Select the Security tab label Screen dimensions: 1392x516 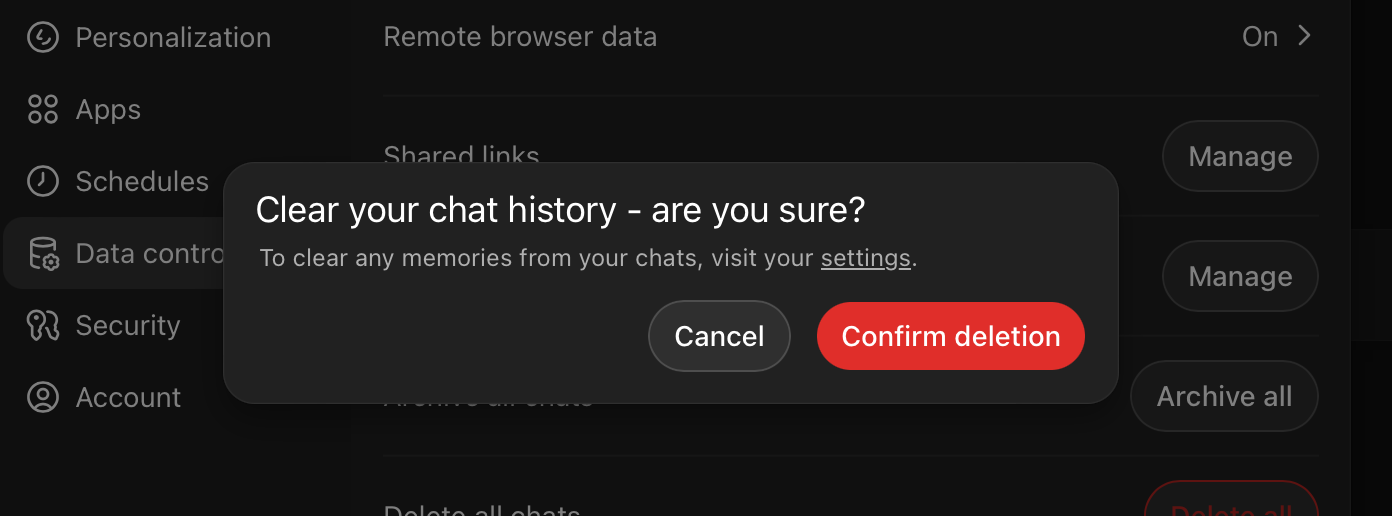click(128, 326)
